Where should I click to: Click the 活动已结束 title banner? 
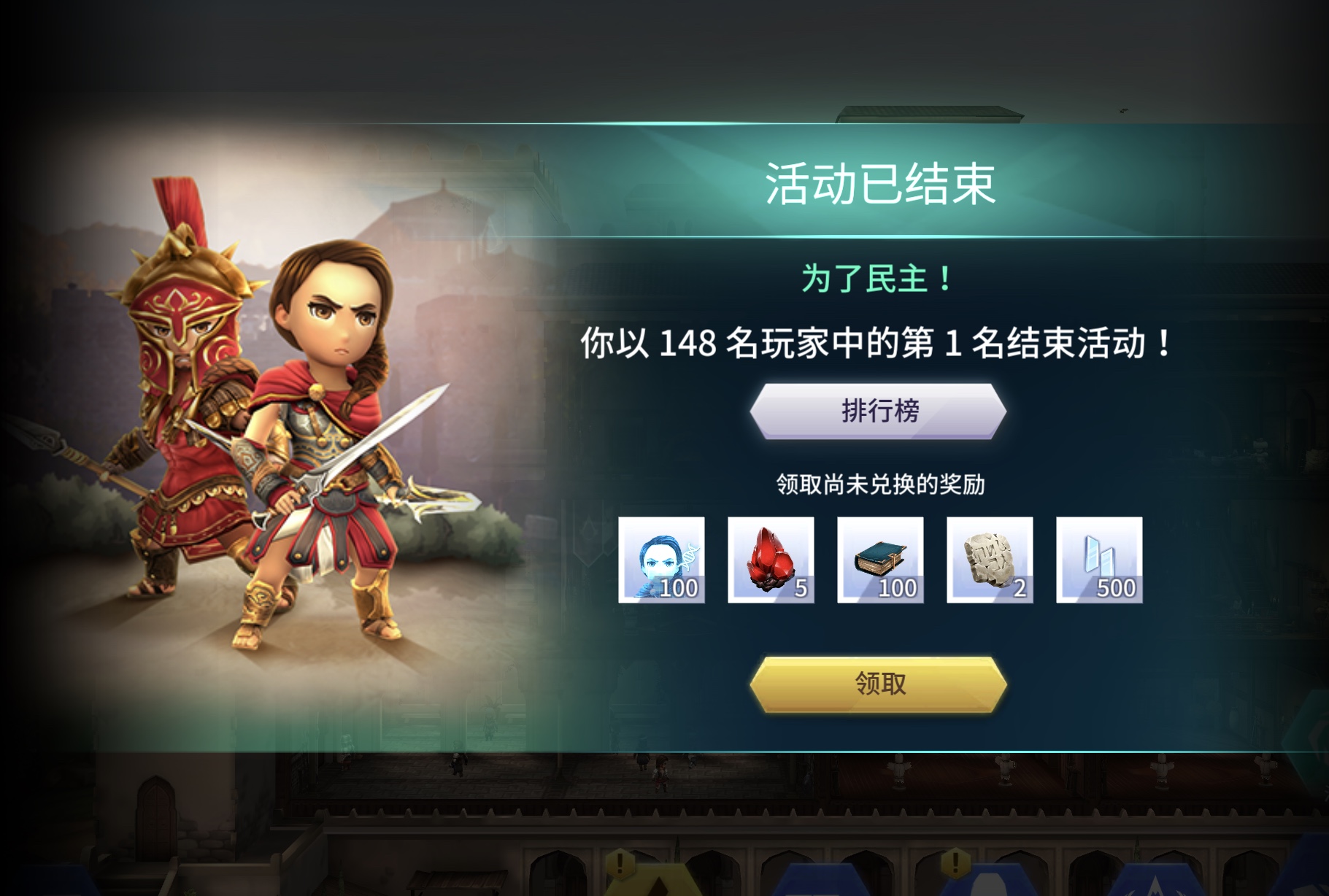click(880, 184)
